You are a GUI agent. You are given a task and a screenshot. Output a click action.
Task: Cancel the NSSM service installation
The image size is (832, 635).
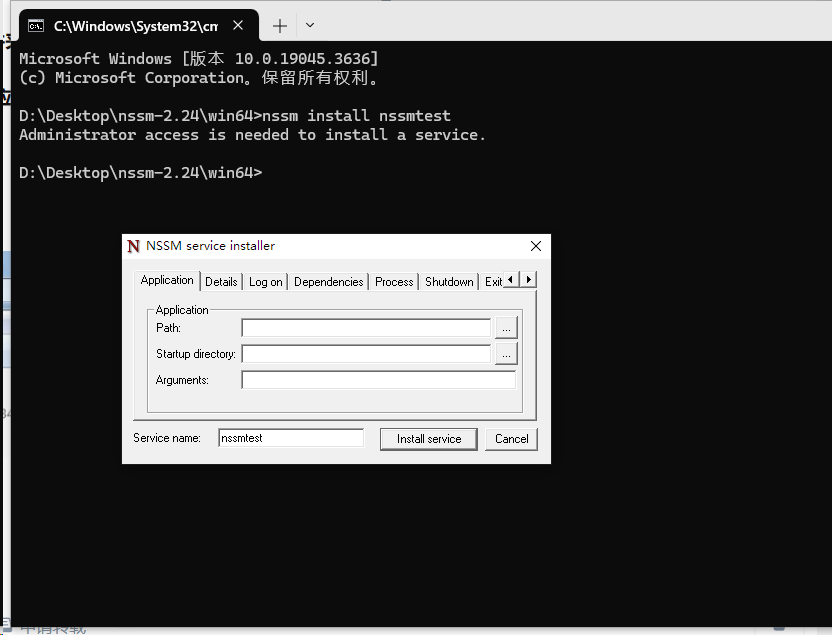click(x=511, y=438)
